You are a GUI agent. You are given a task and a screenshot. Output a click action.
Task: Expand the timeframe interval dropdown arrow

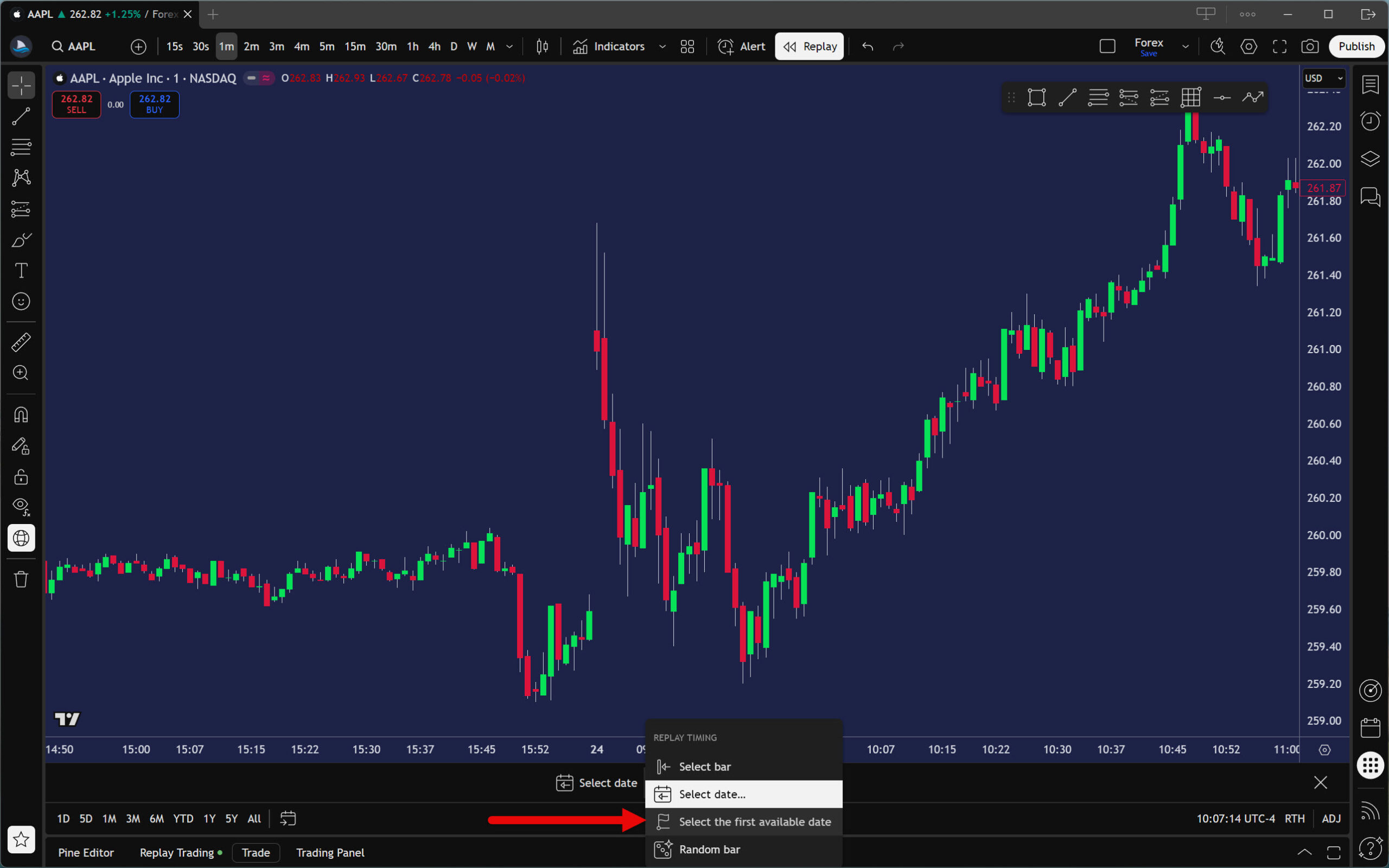(509, 47)
